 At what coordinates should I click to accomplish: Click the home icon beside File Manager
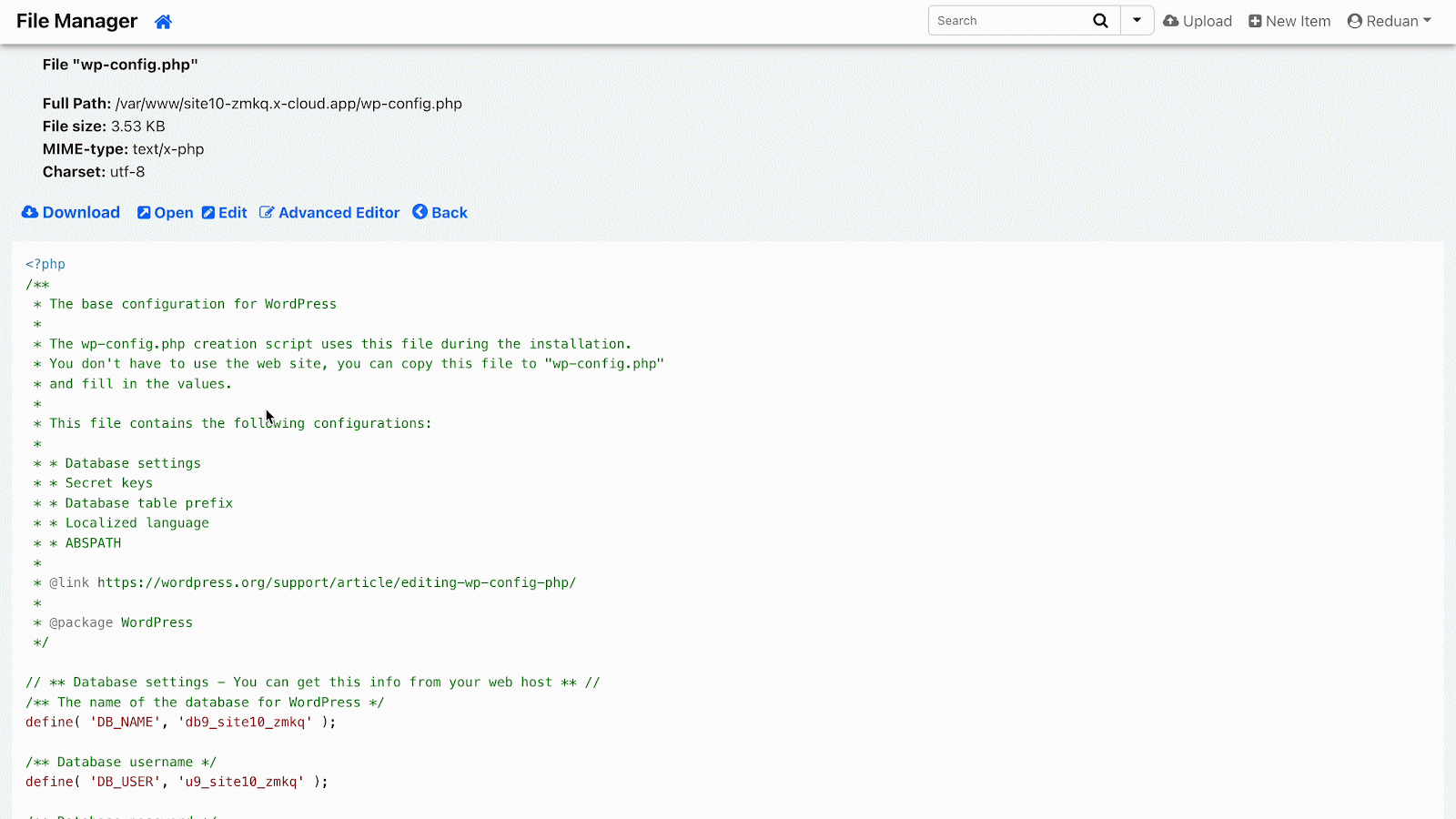(x=163, y=21)
